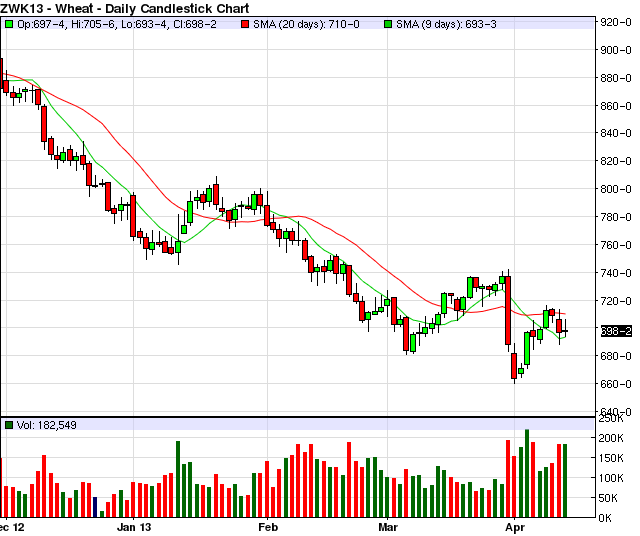
Task: Click the 'Feb' date axis label
Action: pyautogui.click(x=268, y=527)
